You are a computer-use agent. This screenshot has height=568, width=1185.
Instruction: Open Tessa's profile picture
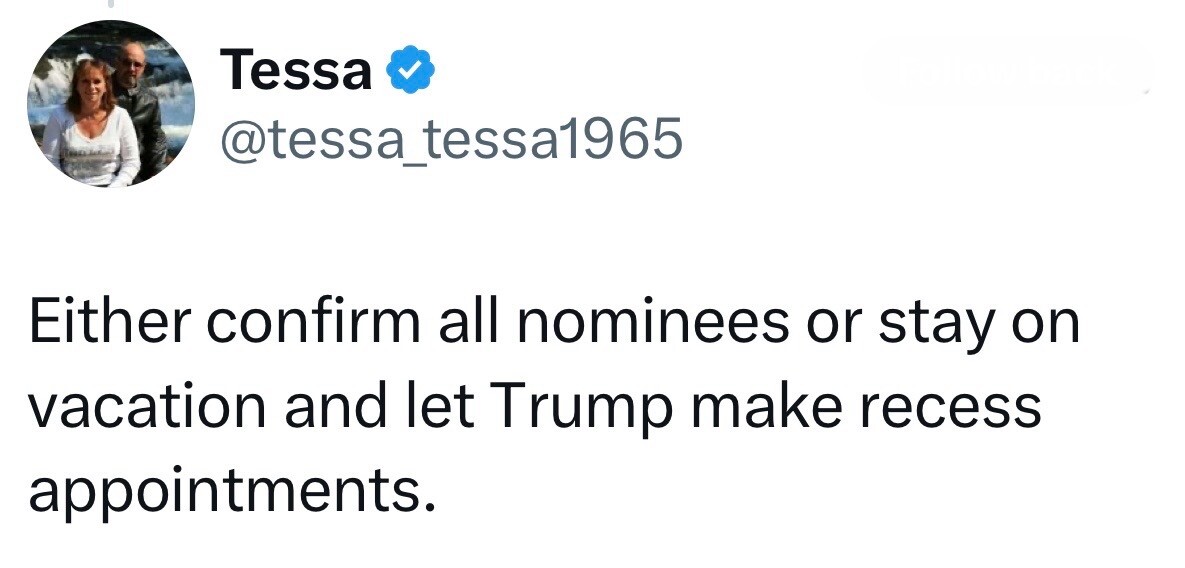(110, 103)
